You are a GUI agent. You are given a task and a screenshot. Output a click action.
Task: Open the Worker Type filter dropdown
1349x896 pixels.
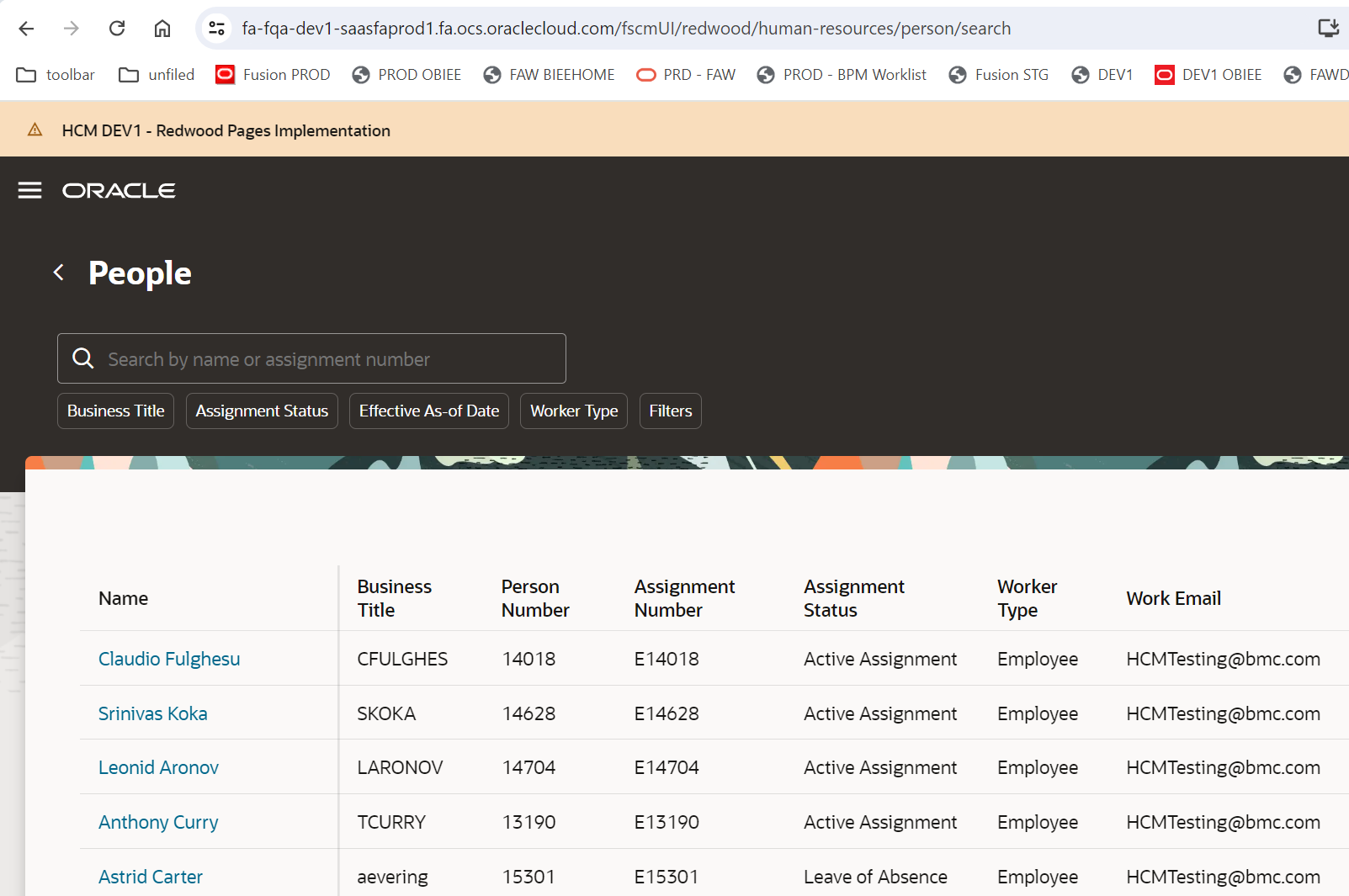(x=573, y=411)
